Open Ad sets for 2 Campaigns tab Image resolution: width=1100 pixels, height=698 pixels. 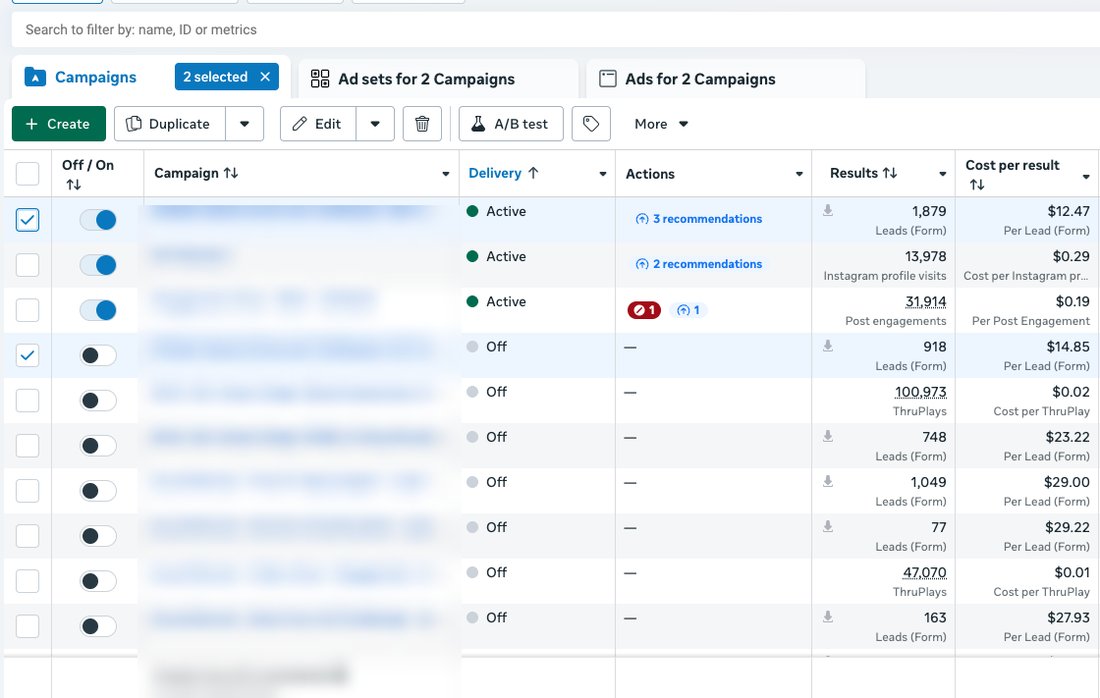(438, 79)
